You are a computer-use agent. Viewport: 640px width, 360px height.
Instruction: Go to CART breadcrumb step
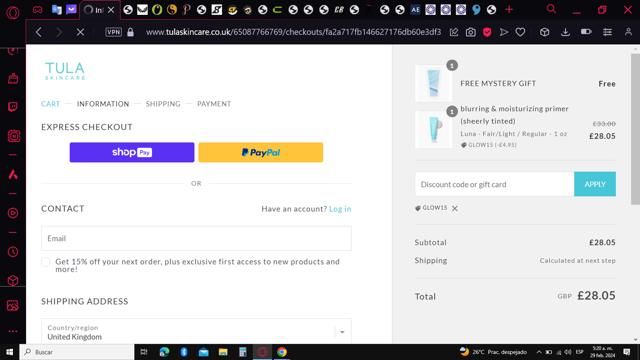point(50,104)
